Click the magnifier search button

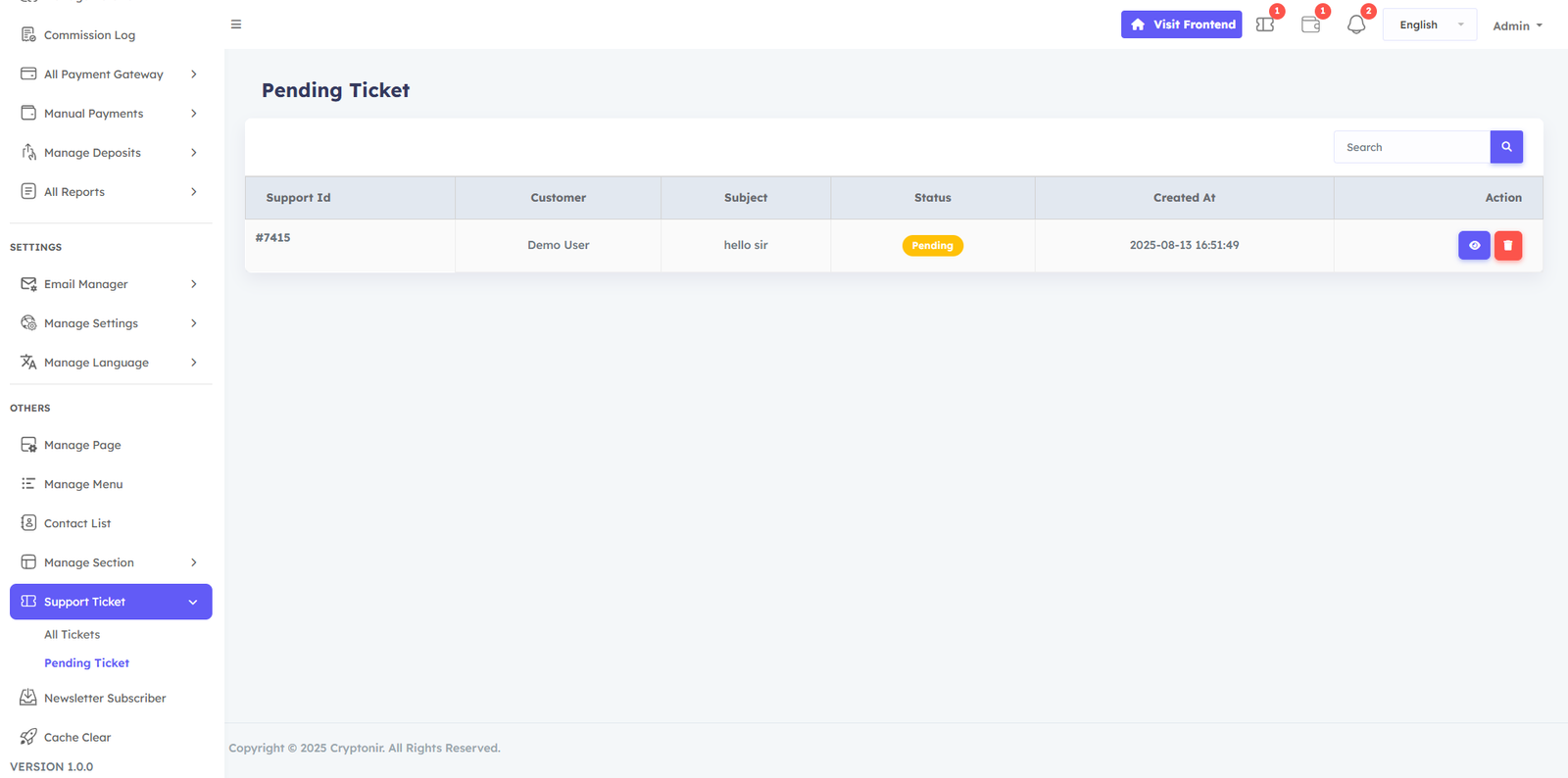tap(1506, 147)
